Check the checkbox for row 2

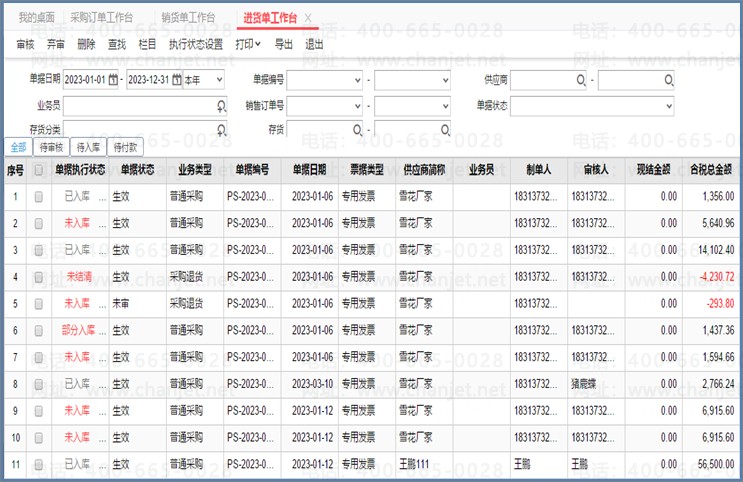tap(38, 224)
